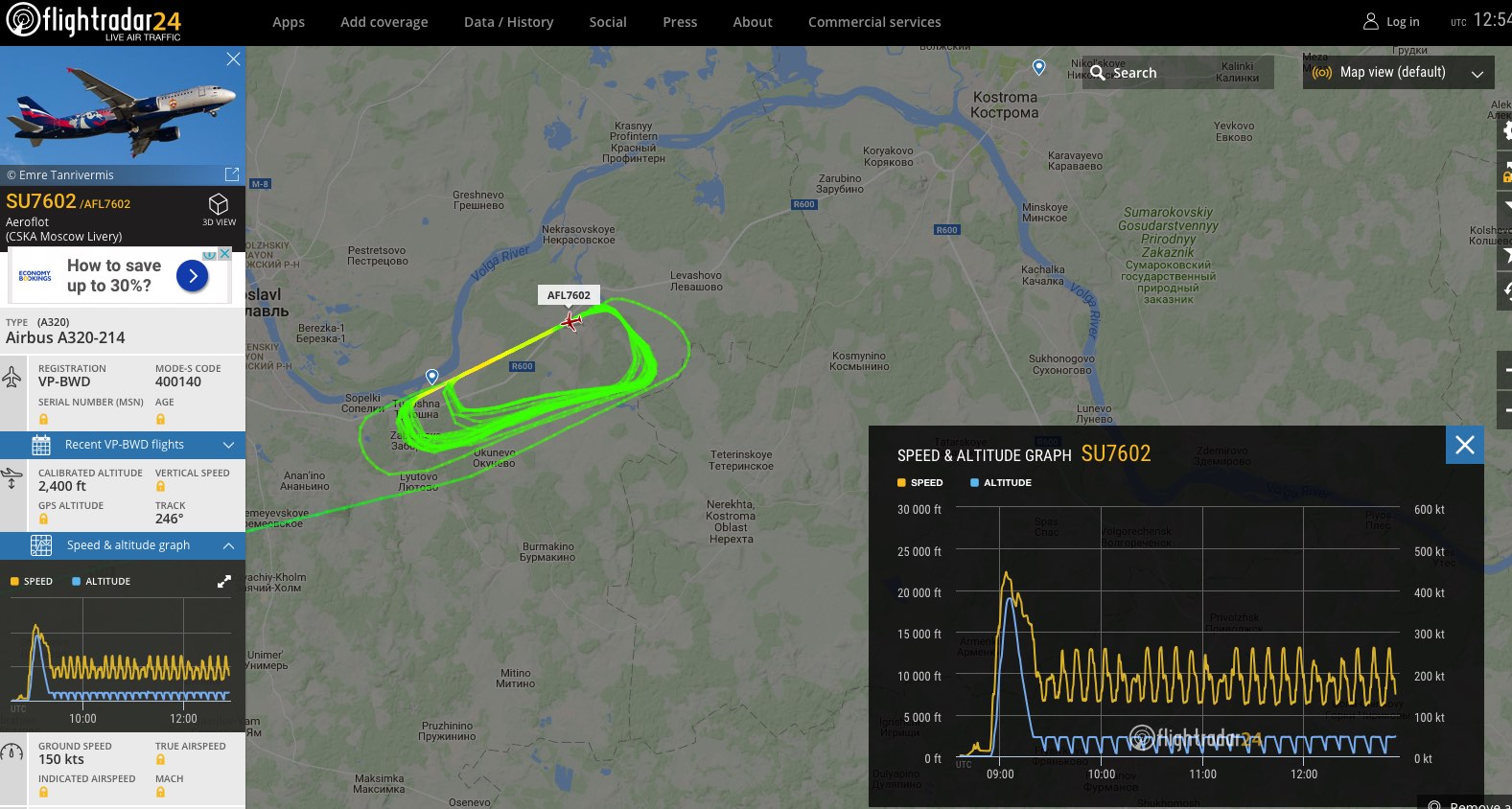The image size is (1512, 809).
Task: Click the ad's blue arrow button
Action: (193, 276)
